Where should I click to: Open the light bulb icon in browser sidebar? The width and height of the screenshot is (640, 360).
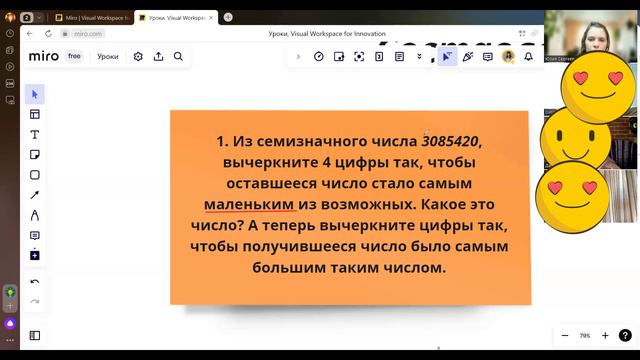click(x=10, y=292)
